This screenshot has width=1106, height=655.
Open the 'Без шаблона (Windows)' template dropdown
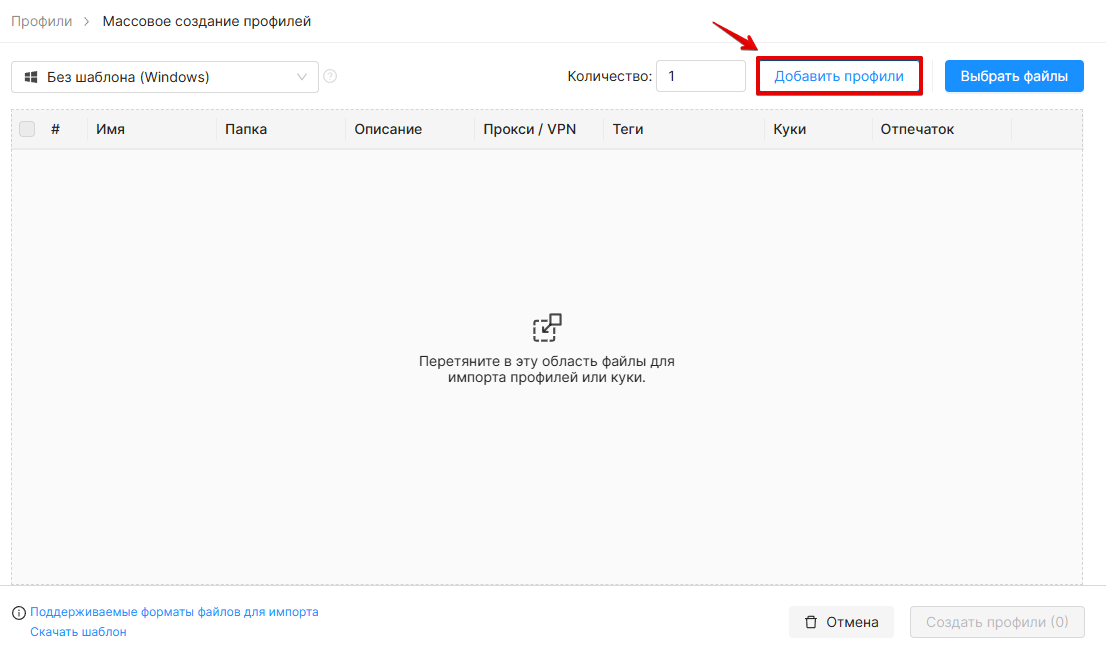tap(164, 77)
